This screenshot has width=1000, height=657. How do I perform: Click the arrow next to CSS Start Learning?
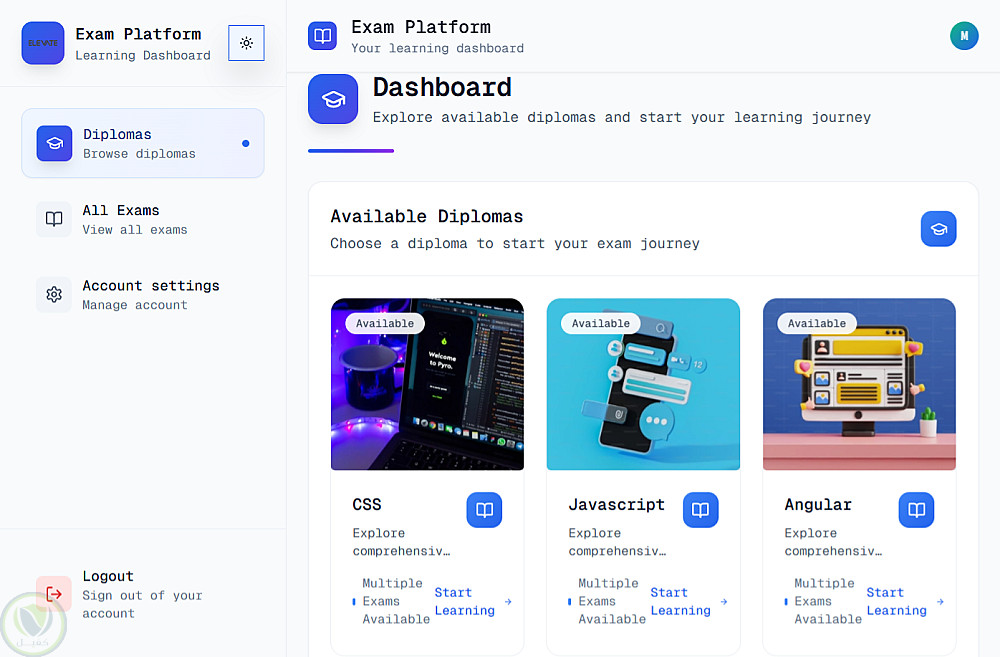coord(508,602)
